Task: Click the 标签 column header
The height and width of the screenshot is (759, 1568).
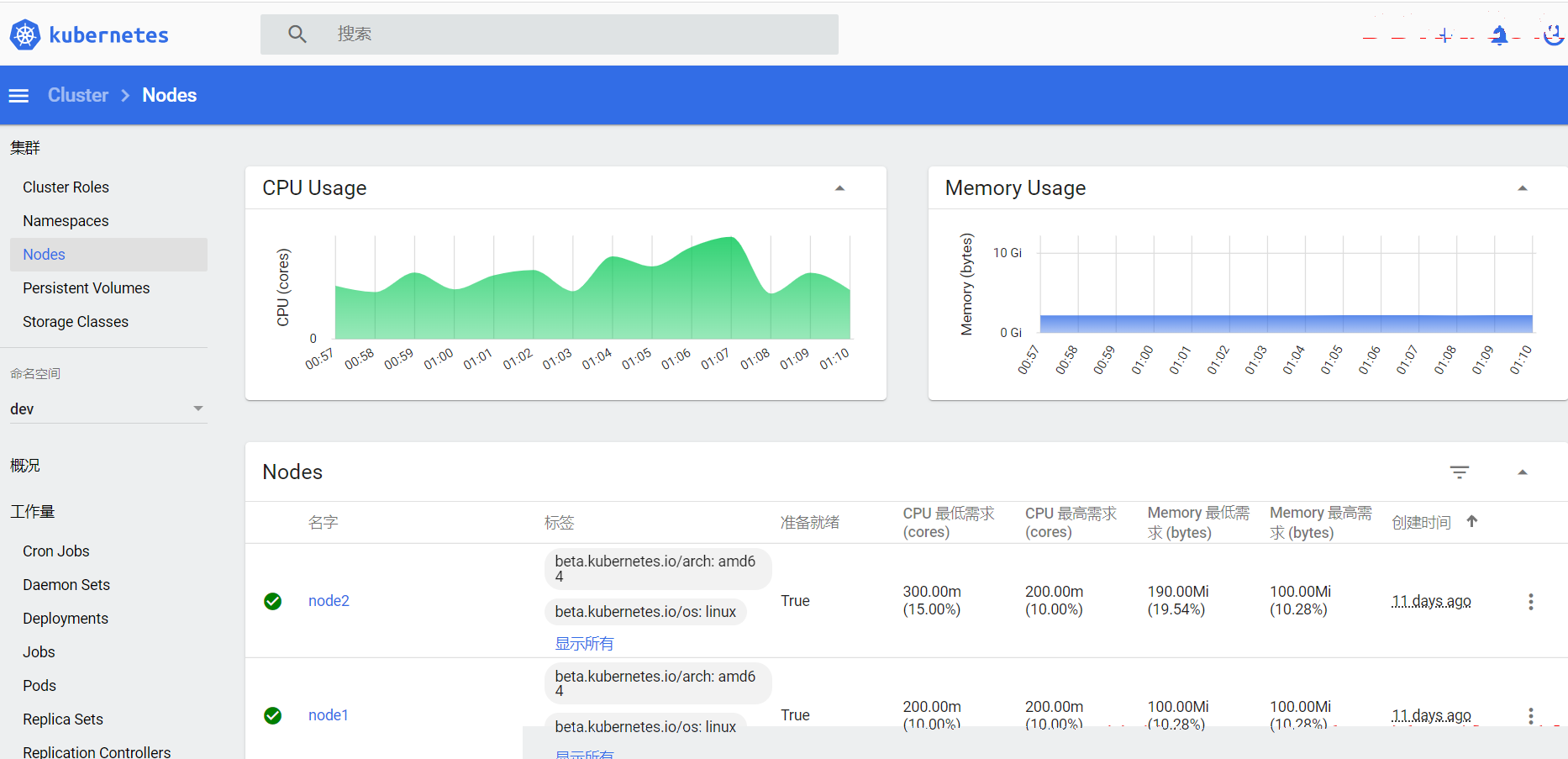Action: pyautogui.click(x=560, y=523)
